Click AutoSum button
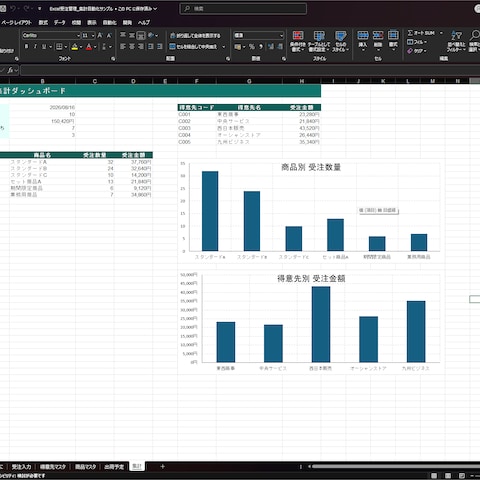This screenshot has width=480, height=480. 421,33
